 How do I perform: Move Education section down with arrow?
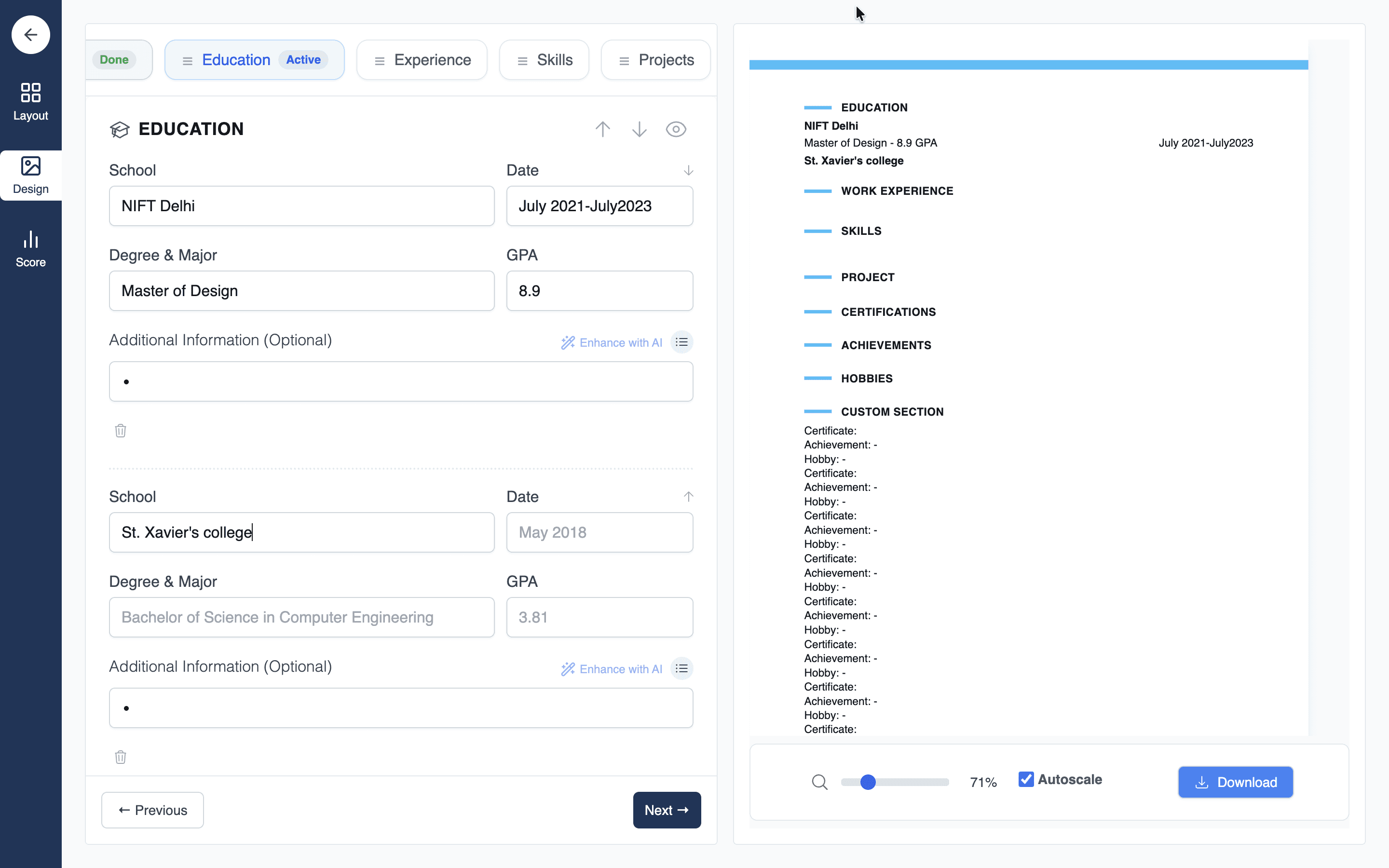click(639, 129)
